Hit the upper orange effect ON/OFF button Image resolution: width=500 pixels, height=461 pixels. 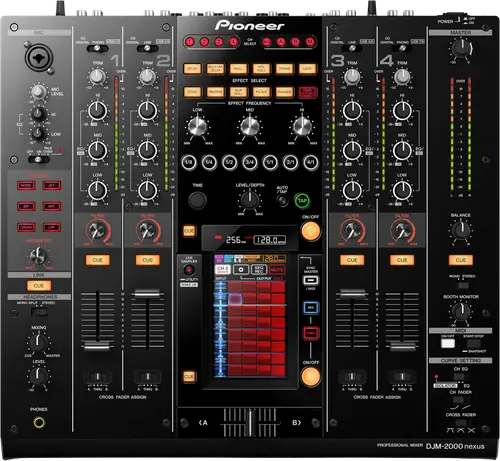(x=311, y=231)
